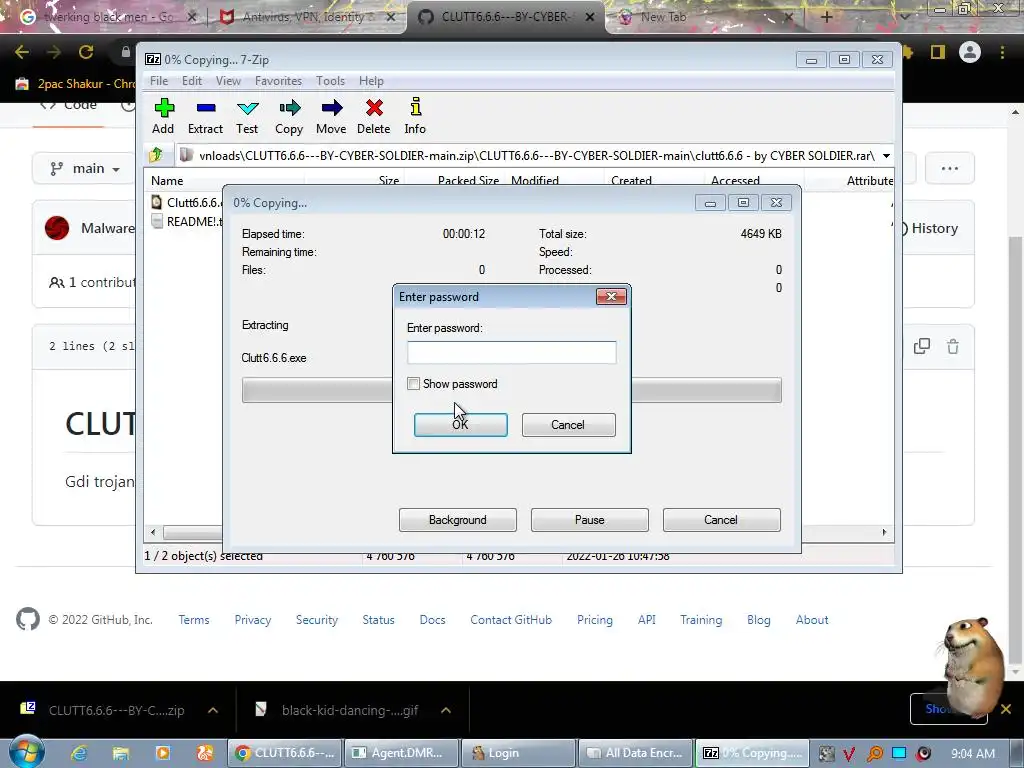Open Windows Explorer folder taskbar icon
The width and height of the screenshot is (1024, 768).
pyautogui.click(x=121, y=753)
